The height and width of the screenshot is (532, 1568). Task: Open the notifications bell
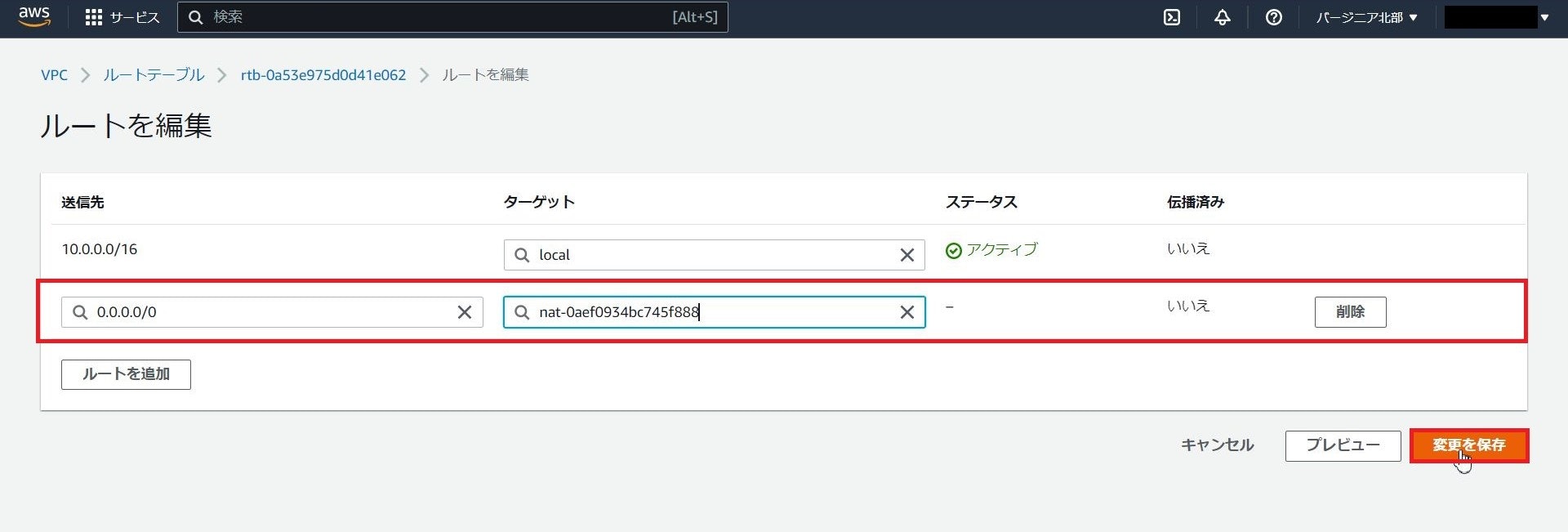pyautogui.click(x=1222, y=17)
